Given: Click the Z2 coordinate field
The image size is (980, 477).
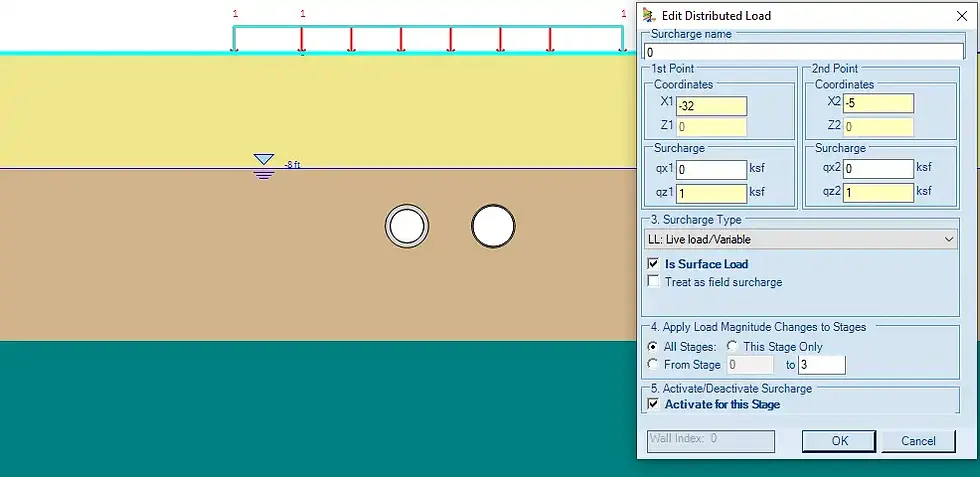Looking at the screenshot, I should point(879,127).
